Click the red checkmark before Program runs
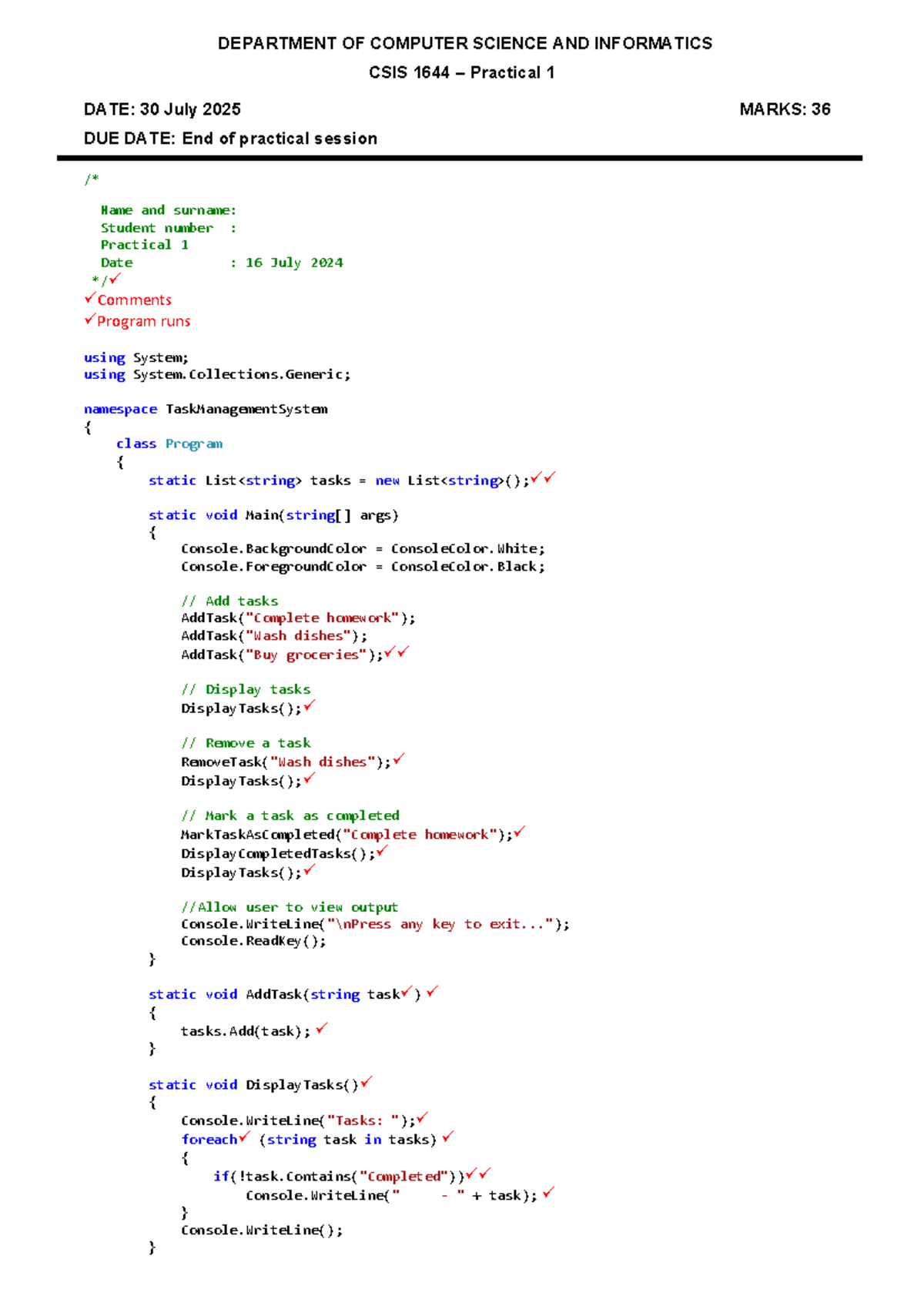 [90, 319]
